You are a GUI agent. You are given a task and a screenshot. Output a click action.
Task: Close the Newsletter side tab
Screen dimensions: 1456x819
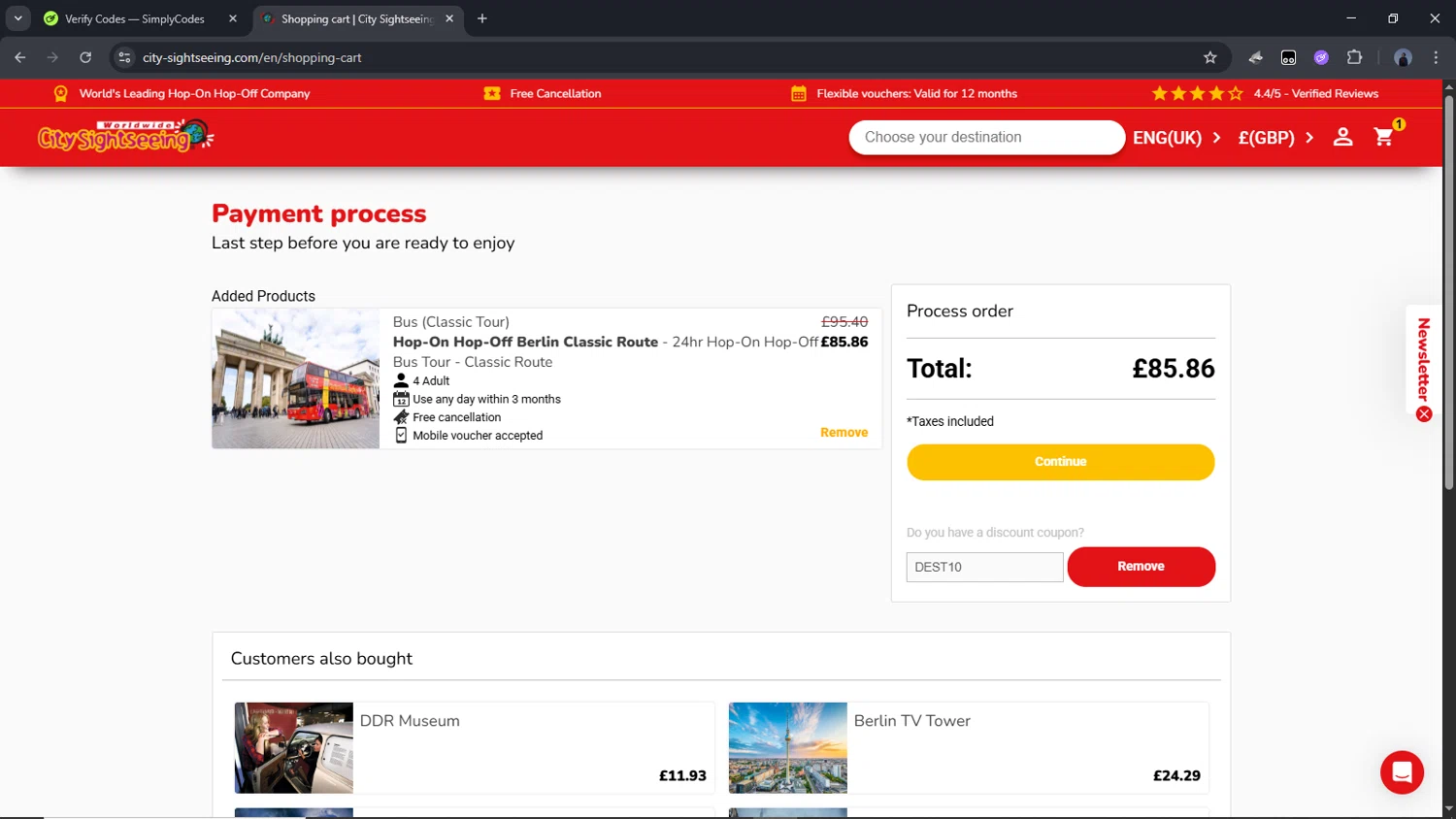click(x=1424, y=414)
